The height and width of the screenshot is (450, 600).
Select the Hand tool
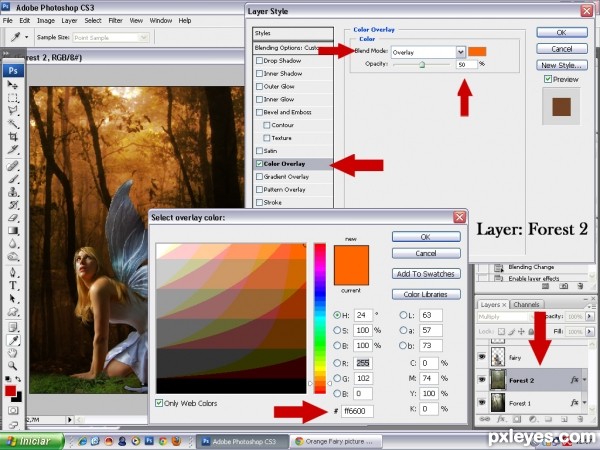click(13, 353)
